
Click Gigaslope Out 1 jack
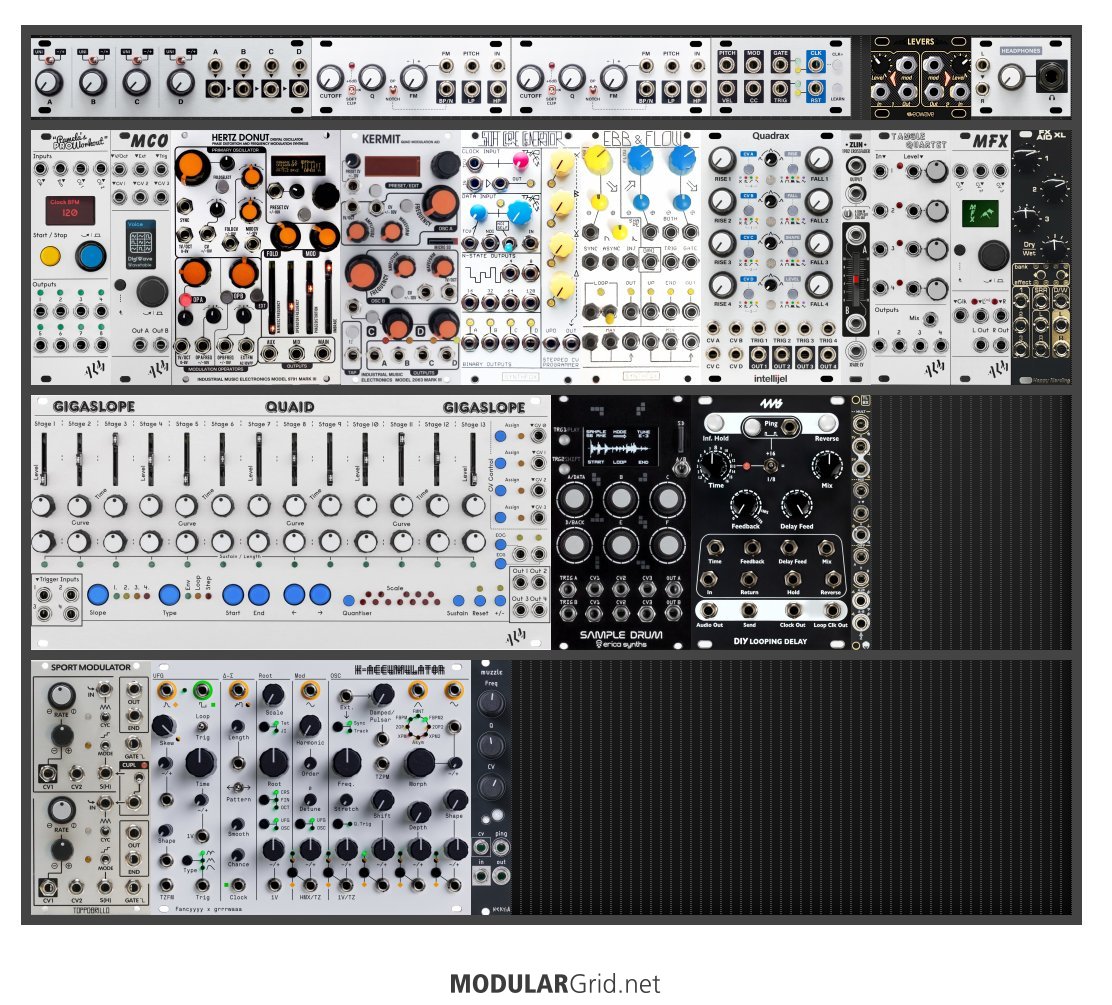519,583
